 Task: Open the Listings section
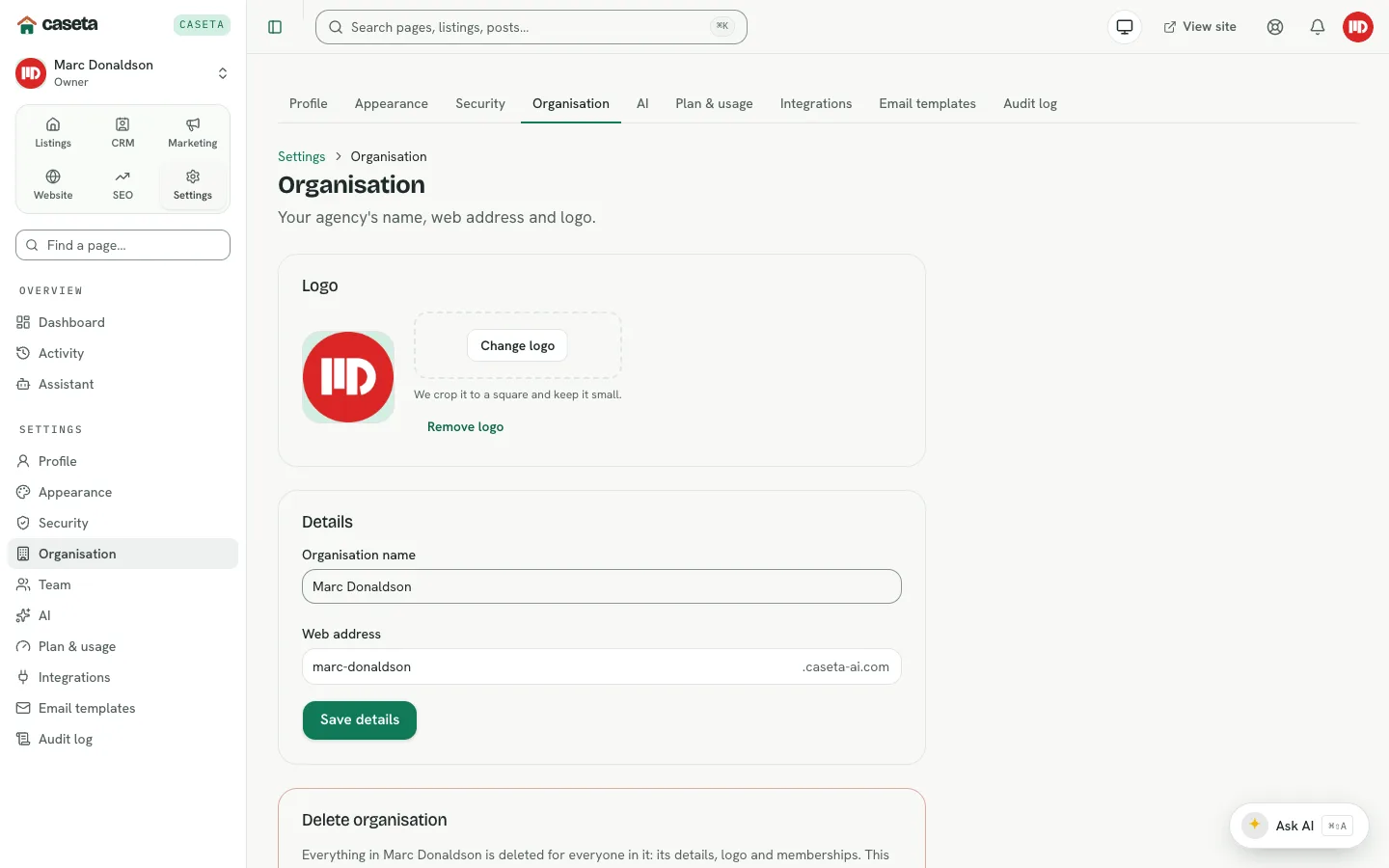coord(53,132)
